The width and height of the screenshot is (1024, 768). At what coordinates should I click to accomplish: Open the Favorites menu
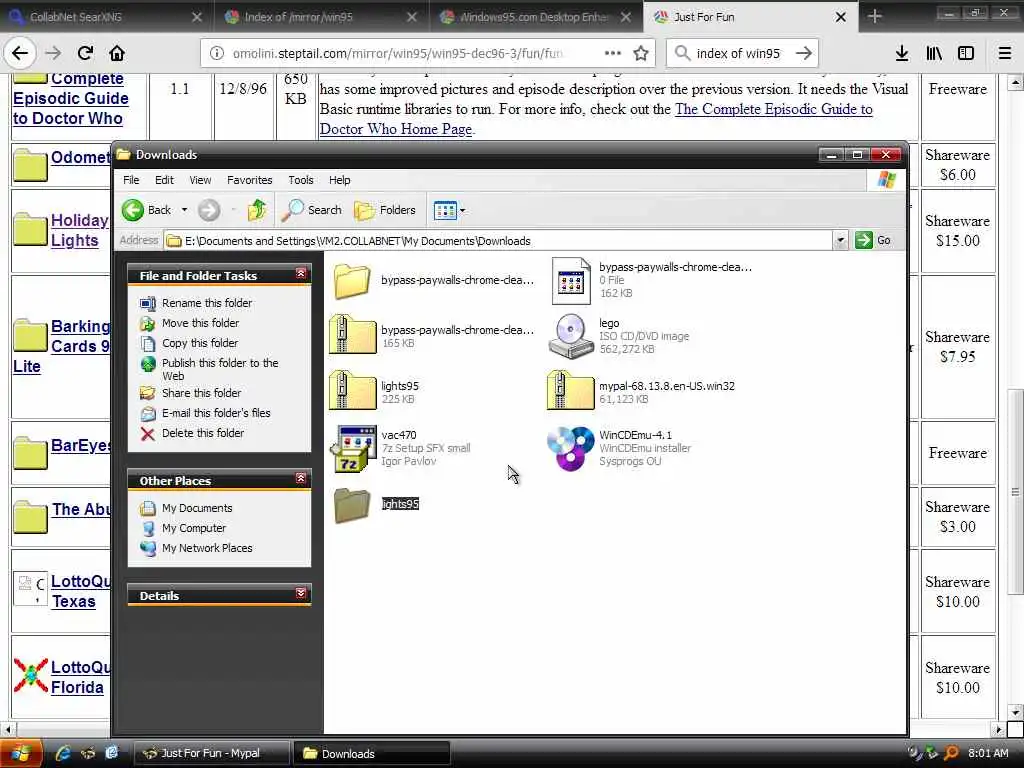click(x=249, y=180)
